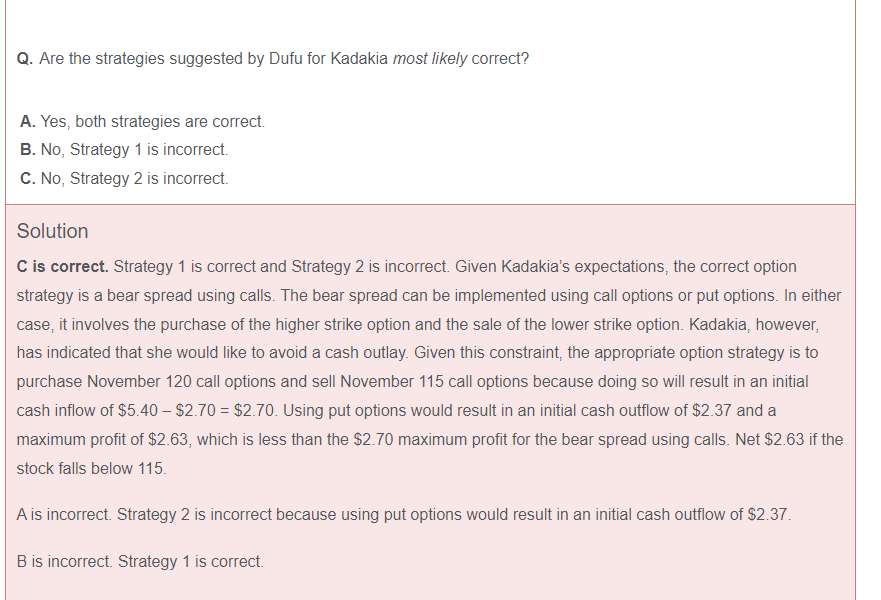Click the bold letter A option label
The height and width of the screenshot is (600, 881).
coord(28,121)
